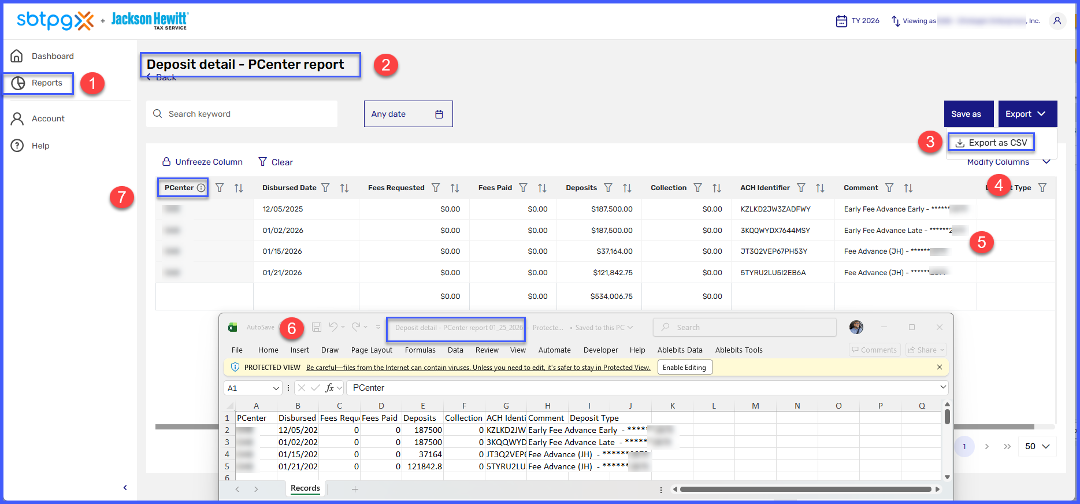Click the Search keyword field
Image resolution: width=1080 pixels, height=504 pixels.
(241, 114)
